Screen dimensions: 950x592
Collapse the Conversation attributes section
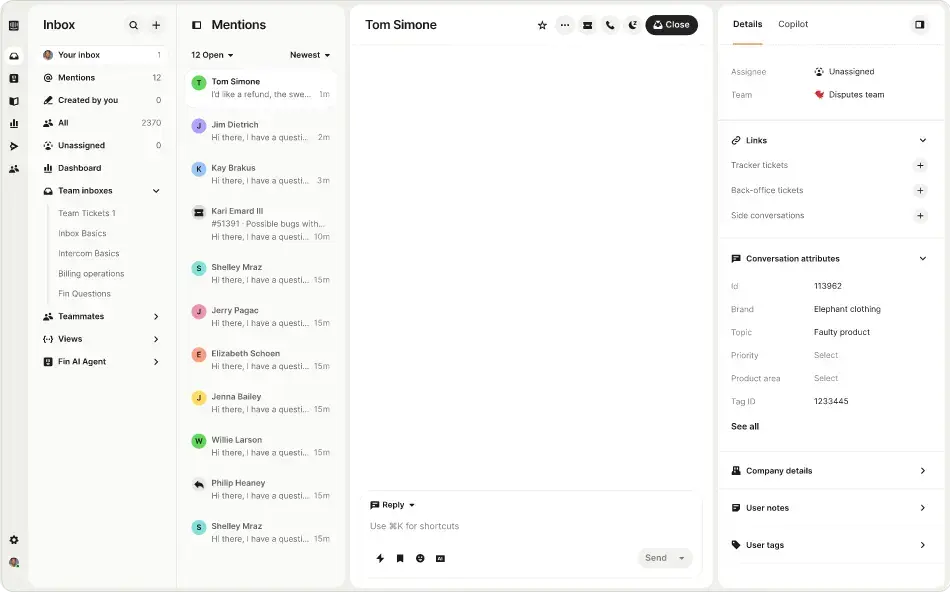point(922,259)
